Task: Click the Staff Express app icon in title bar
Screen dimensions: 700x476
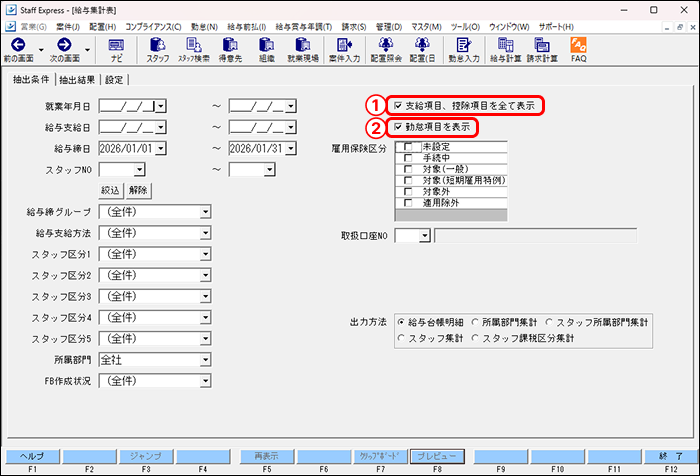Action: pyautogui.click(x=11, y=10)
